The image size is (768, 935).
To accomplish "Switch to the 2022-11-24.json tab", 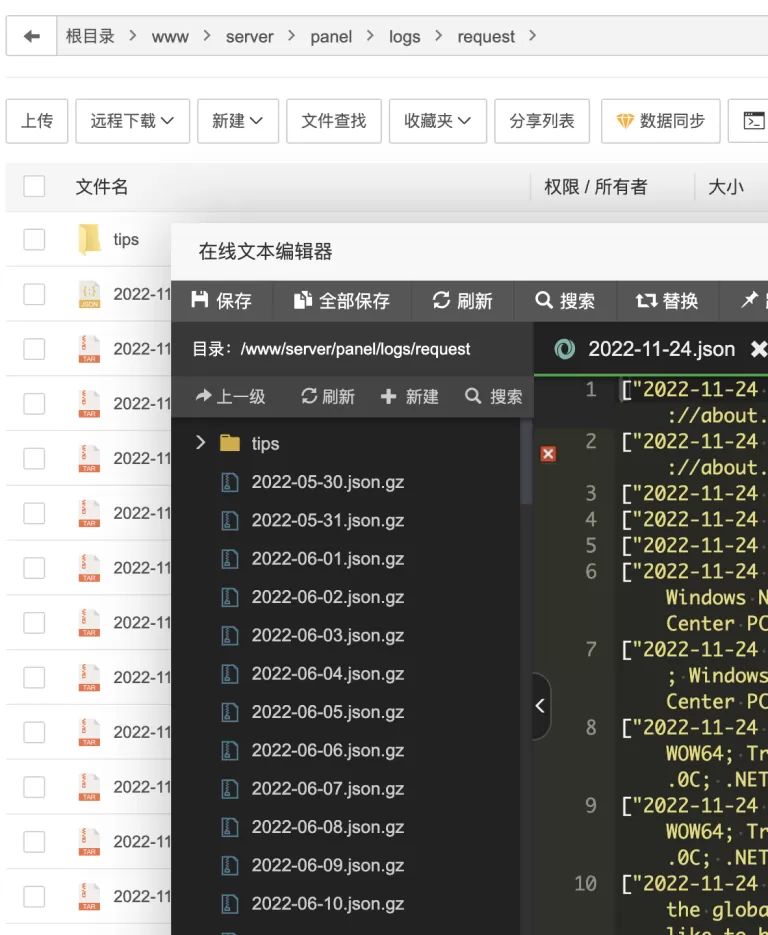I will coord(661,349).
